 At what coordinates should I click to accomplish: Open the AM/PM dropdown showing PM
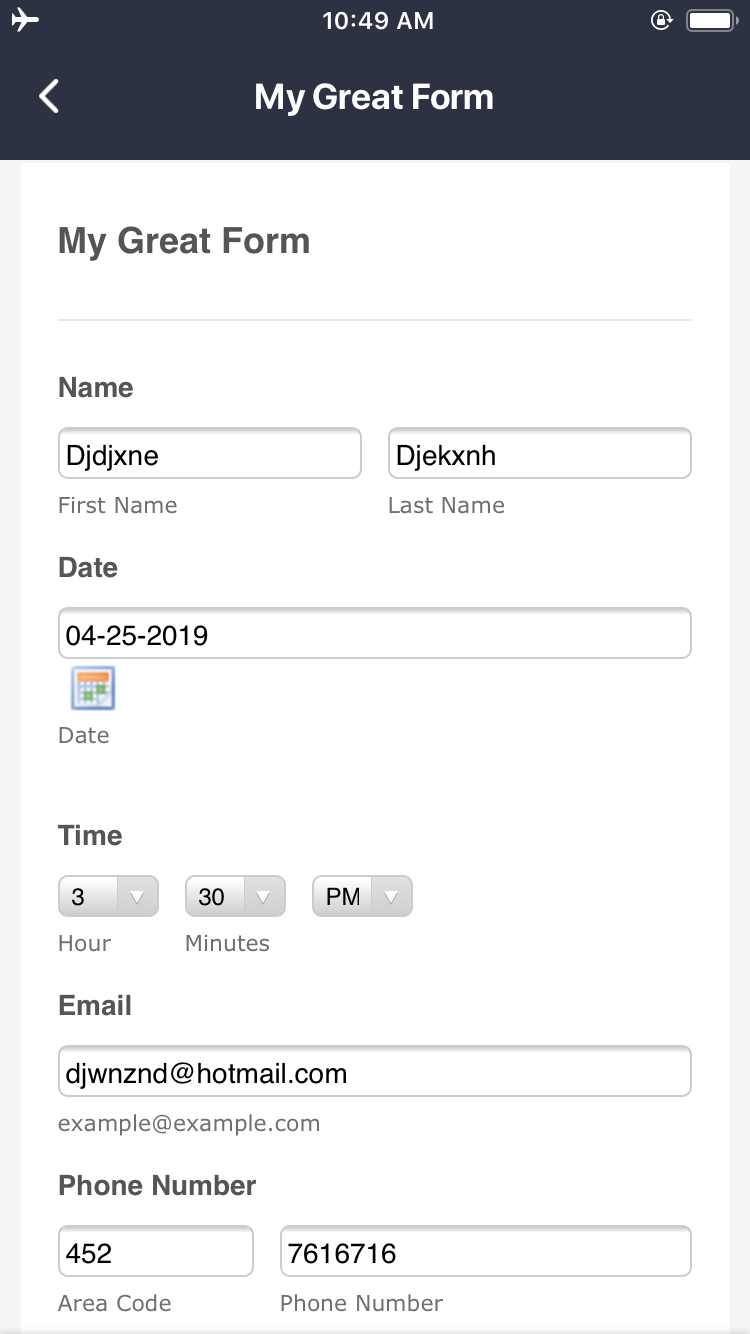[362, 896]
